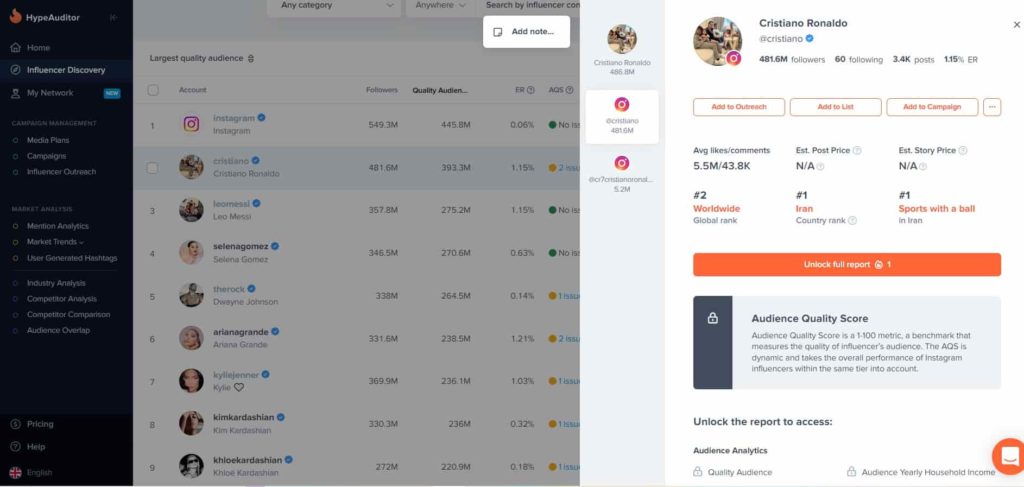Select the @cr7cristianoronal... 5.2M Instagram tab
1024x487 pixels.
click(x=622, y=174)
